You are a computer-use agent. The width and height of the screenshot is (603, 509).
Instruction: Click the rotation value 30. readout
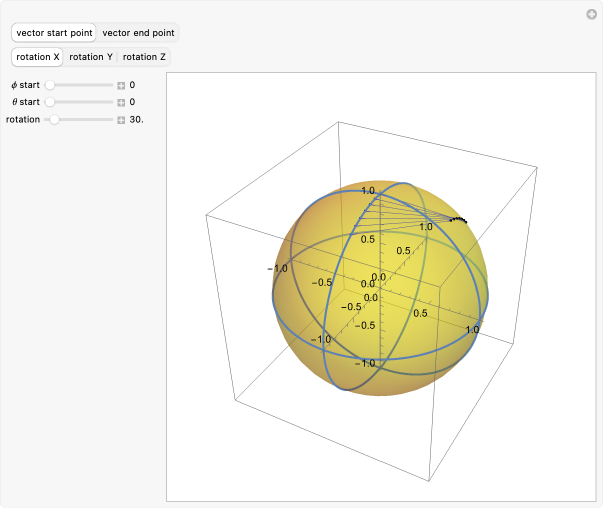[136, 120]
